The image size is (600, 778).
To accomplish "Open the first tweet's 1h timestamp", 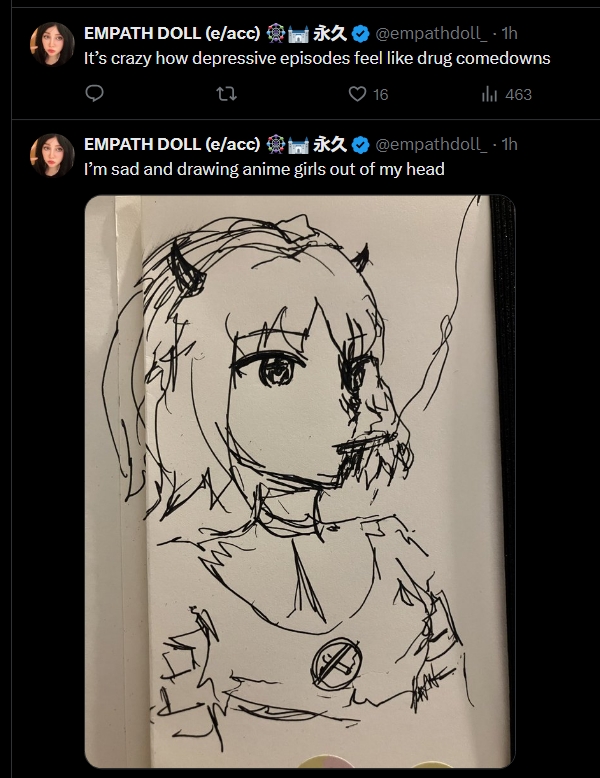I will pyautogui.click(x=509, y=33).
